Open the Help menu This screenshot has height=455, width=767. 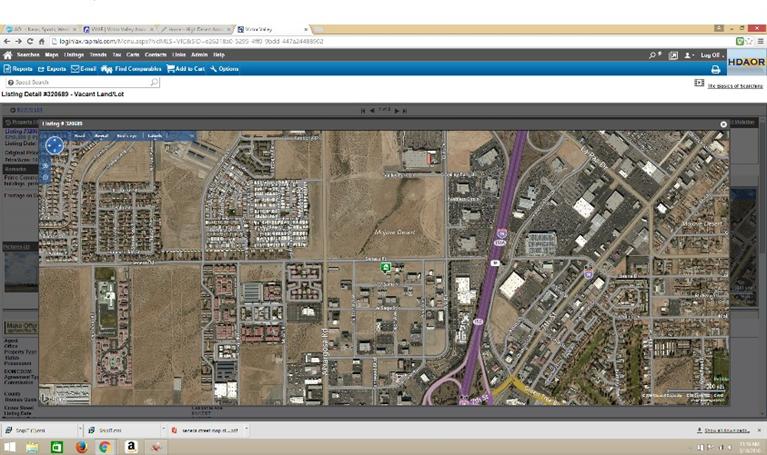(219, 55)
